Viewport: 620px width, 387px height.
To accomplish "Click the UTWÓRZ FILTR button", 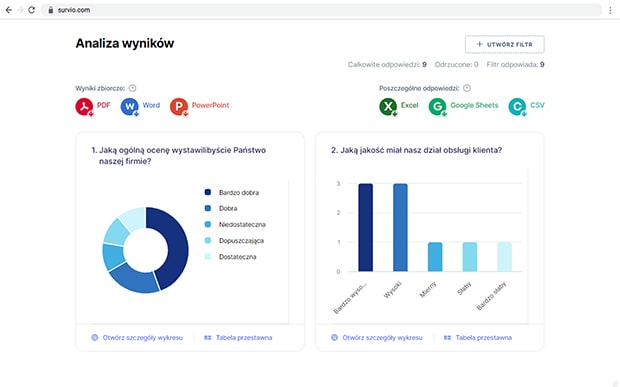I will point(505,44).
